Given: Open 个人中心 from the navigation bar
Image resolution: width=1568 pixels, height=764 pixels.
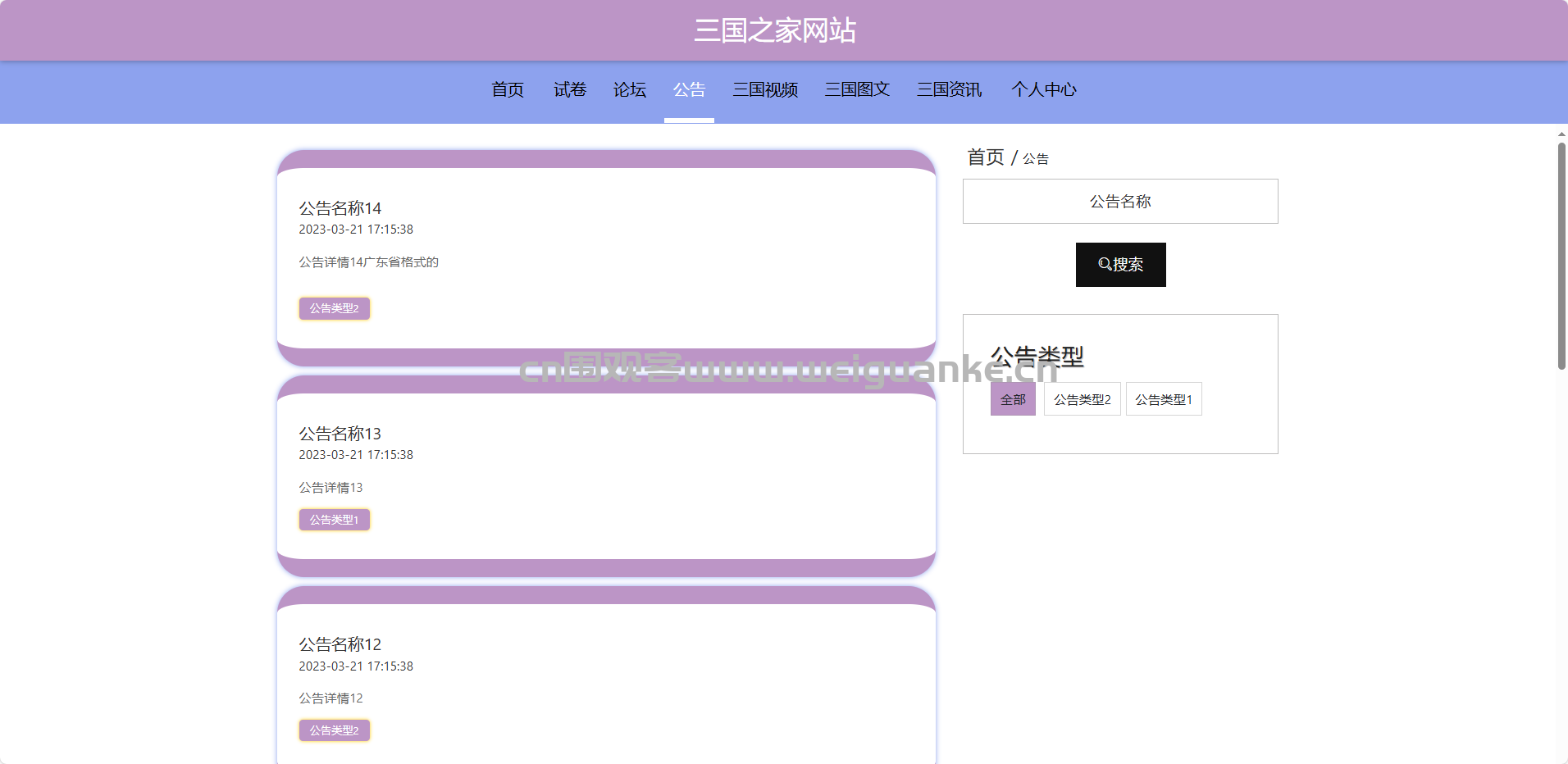Looking at the screenshot, I should tap(1043, 90).
